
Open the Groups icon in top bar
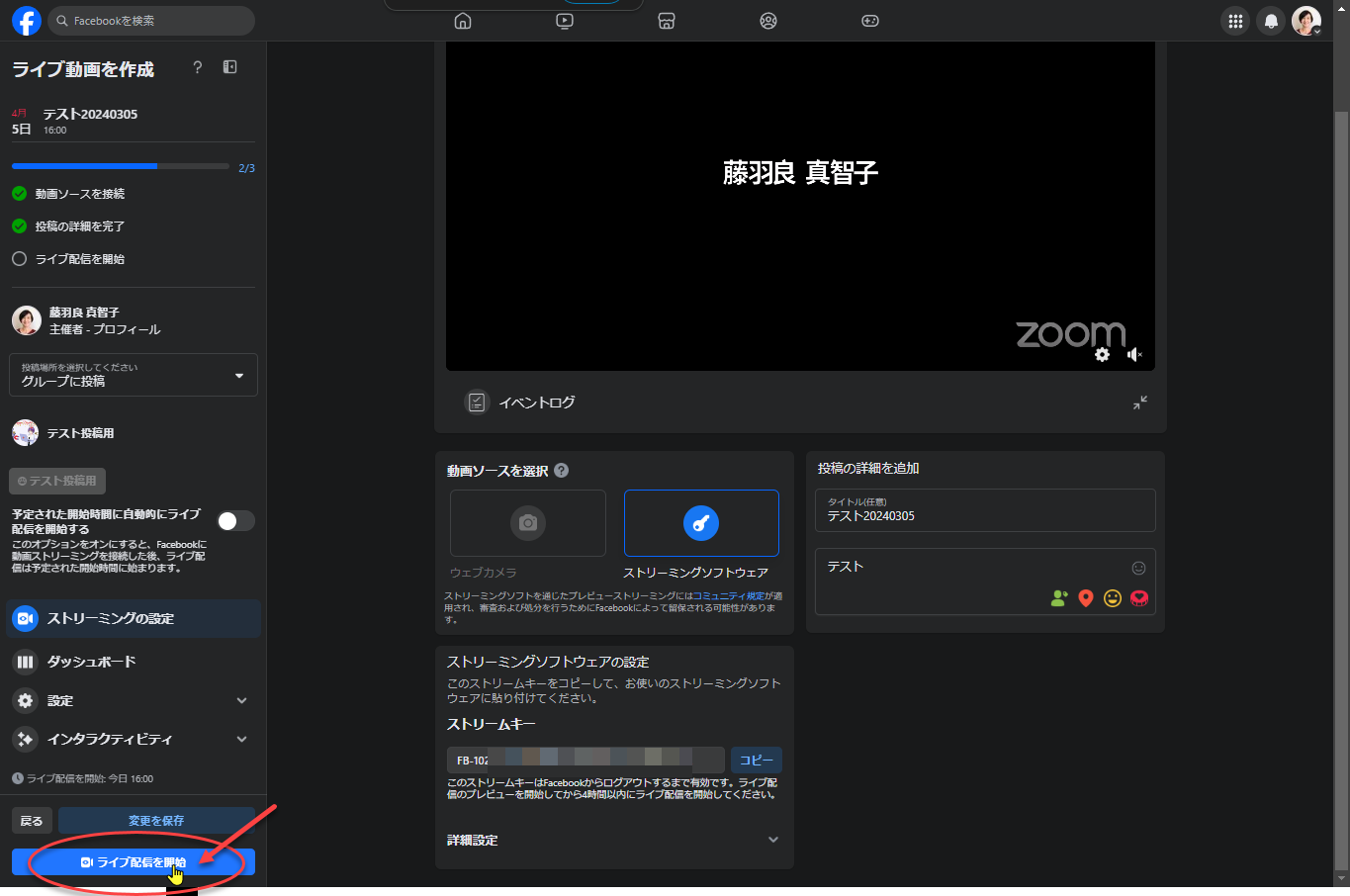click(x=768, y=21)
